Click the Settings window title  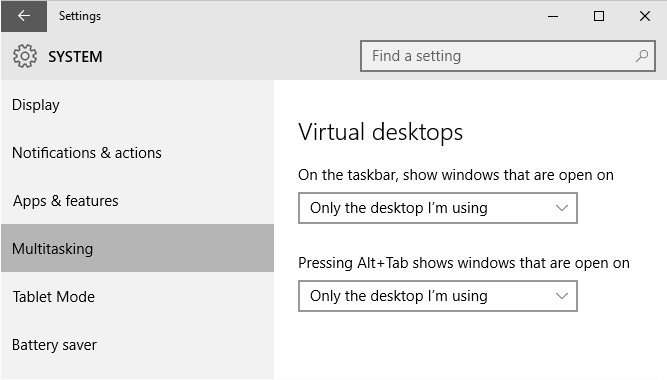pos(80,16)
